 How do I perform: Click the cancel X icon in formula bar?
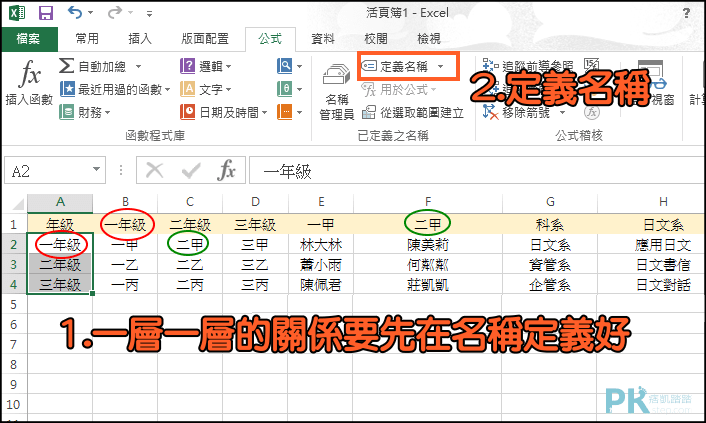pos(154,170)
